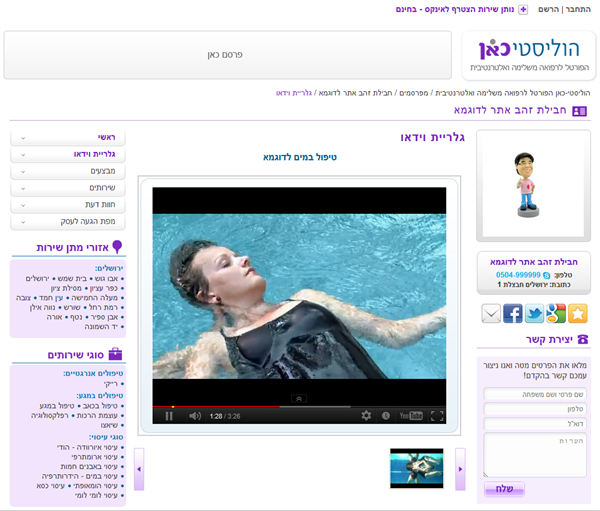Open video settings gear icon
600x511 pixels.
pos(366,416)
